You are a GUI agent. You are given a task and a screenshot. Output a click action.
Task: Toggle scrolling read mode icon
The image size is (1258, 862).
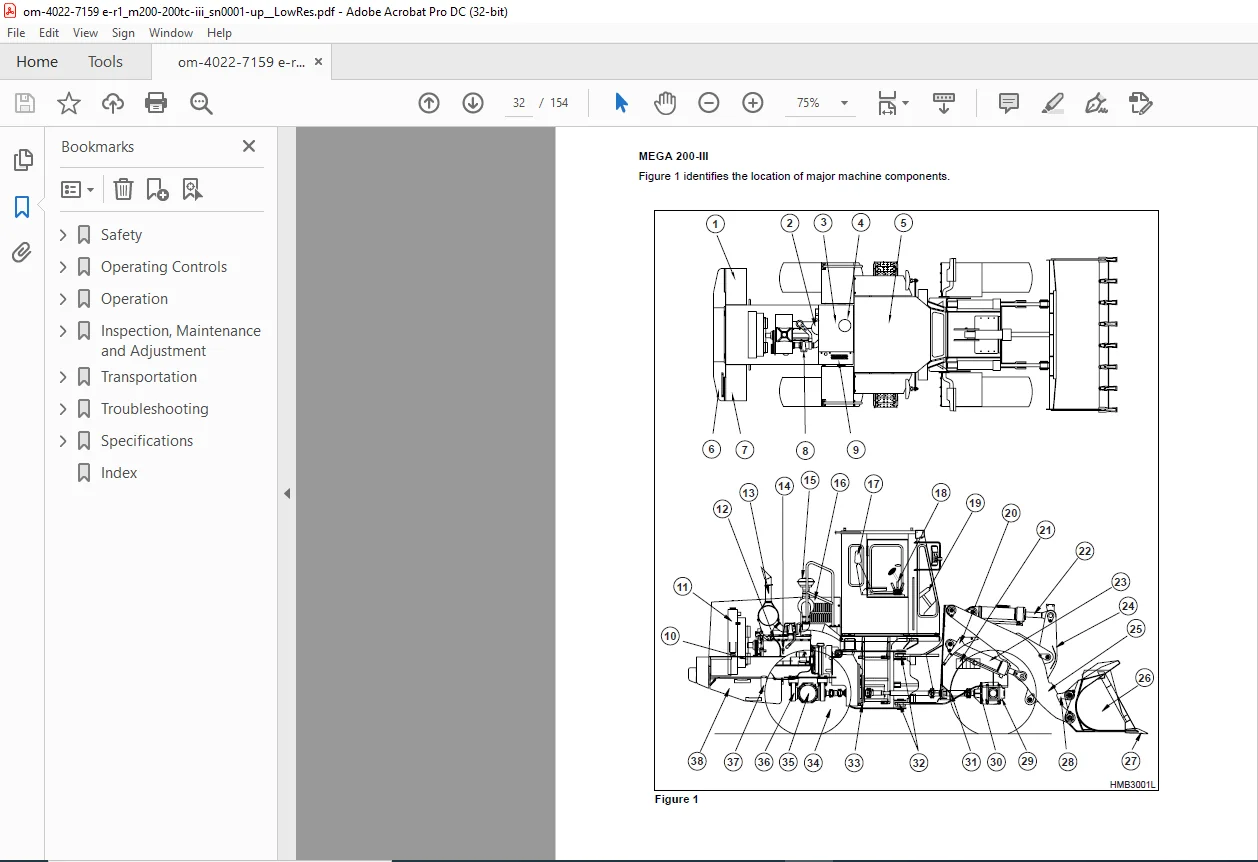pyautogui.click(x=944, y=103)
